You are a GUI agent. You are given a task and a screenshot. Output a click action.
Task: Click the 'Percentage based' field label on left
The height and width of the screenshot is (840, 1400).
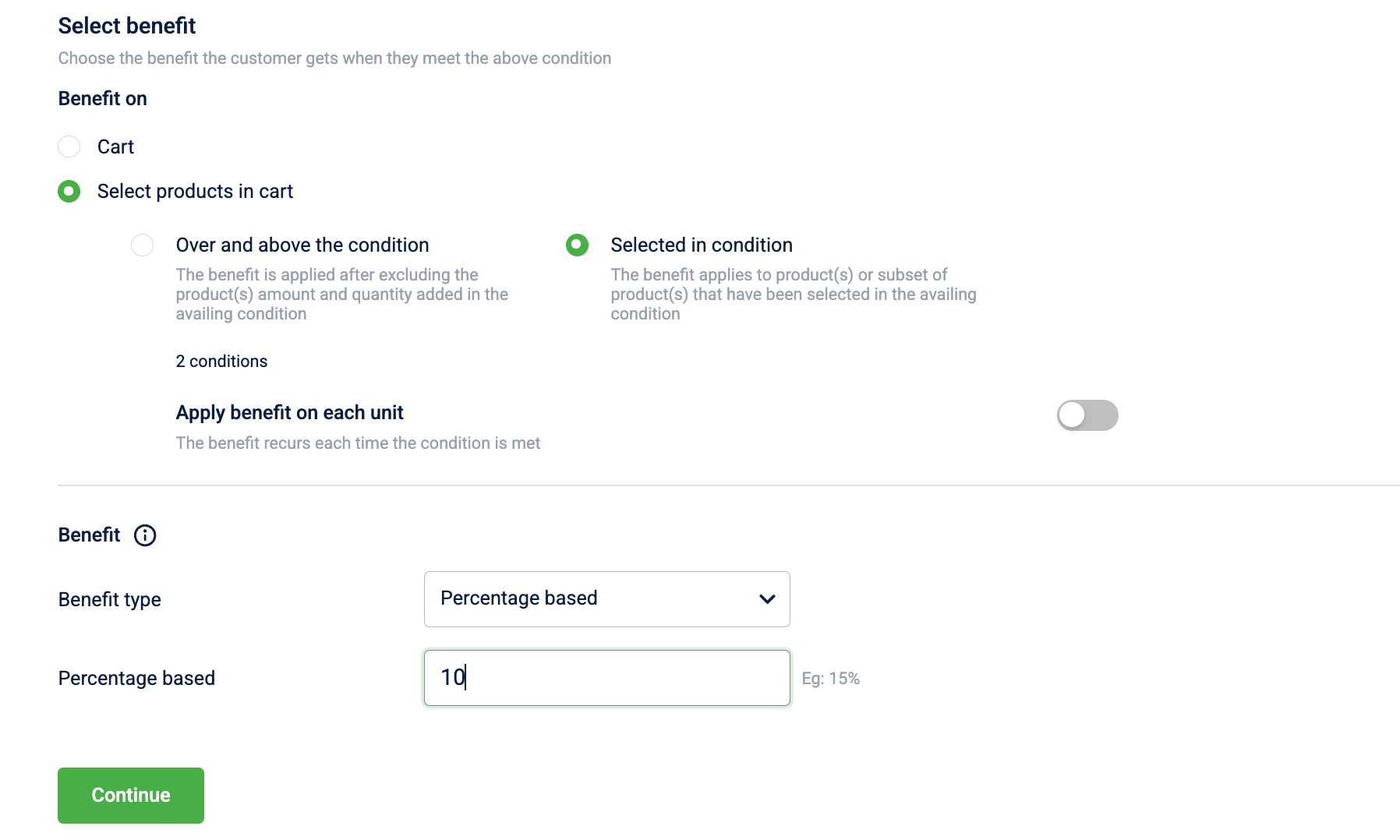point(136,678)
